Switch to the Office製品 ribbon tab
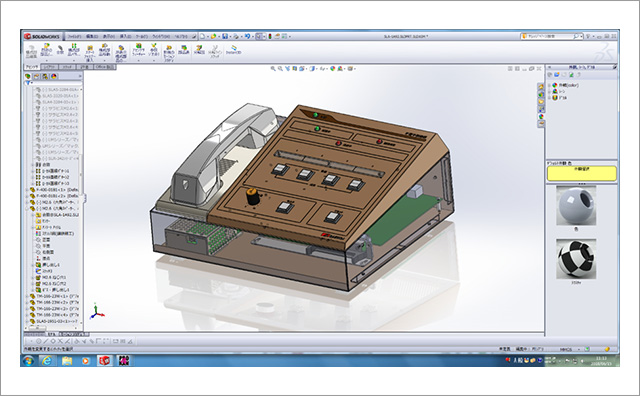Image resolution: width=640 pixels, height=396 pixels. point(105,67)
